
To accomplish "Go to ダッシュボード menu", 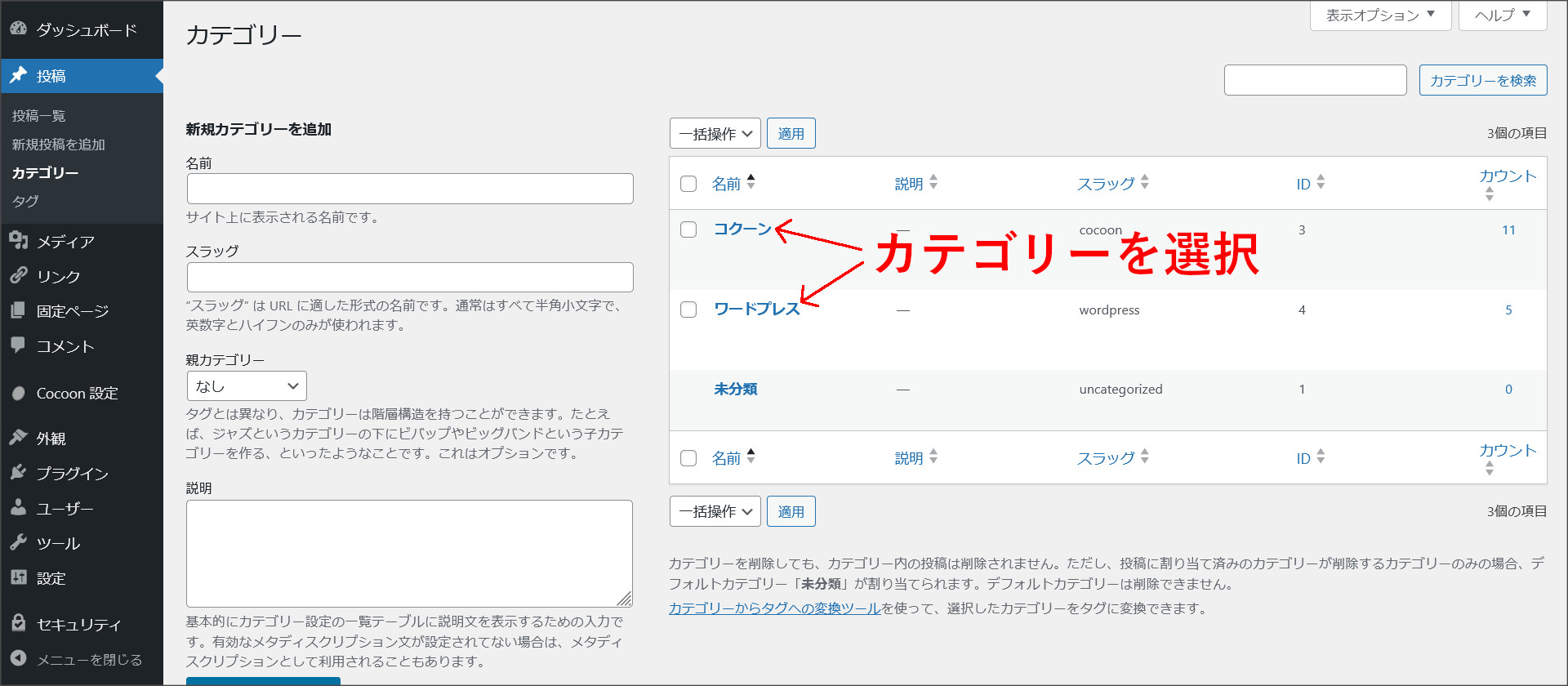I will pos(87,29).
